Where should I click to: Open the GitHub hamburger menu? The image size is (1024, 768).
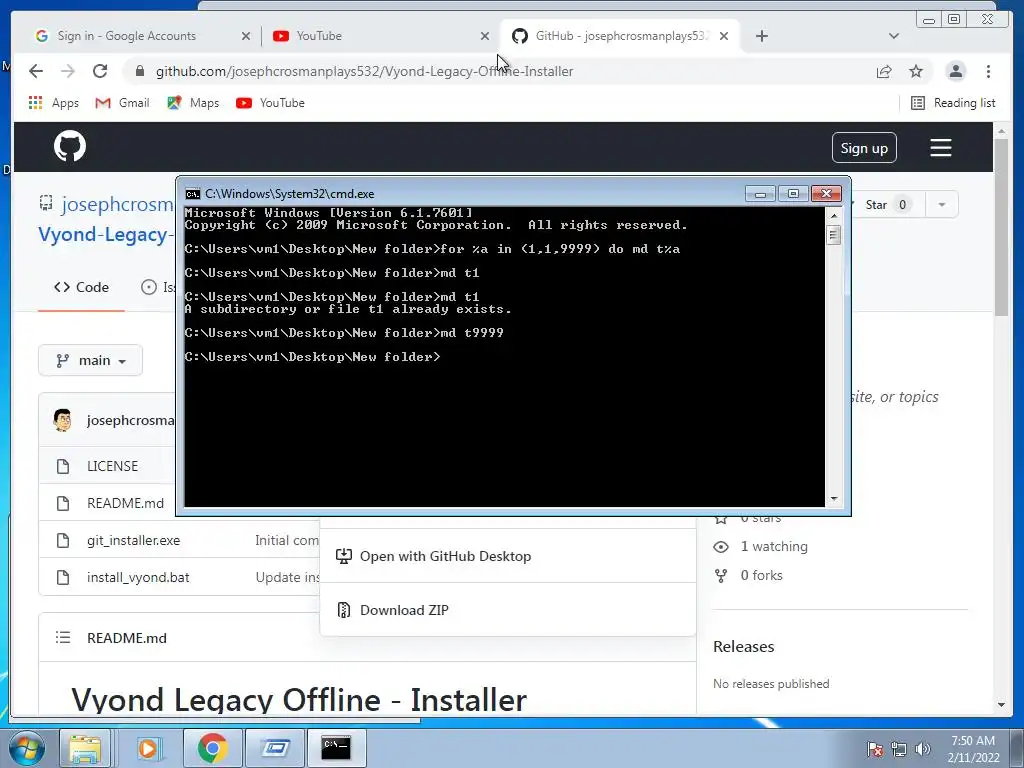click(x=940, y=148)
